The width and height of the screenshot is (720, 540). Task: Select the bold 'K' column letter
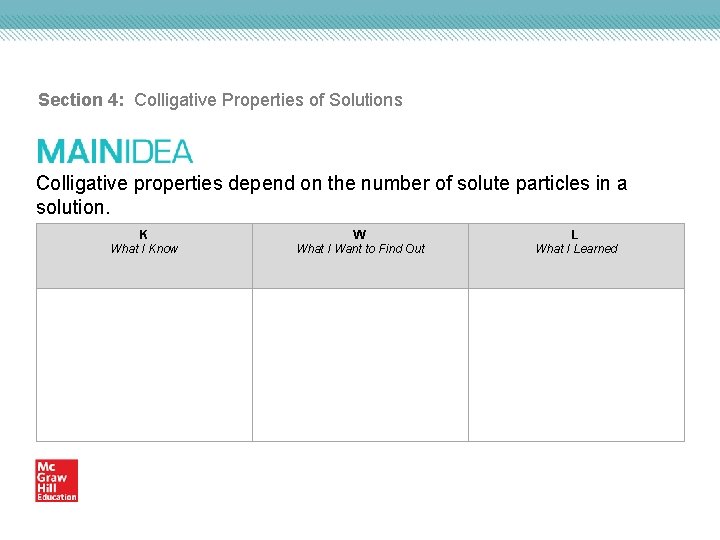pyautogui.click(x=143, y=235)
